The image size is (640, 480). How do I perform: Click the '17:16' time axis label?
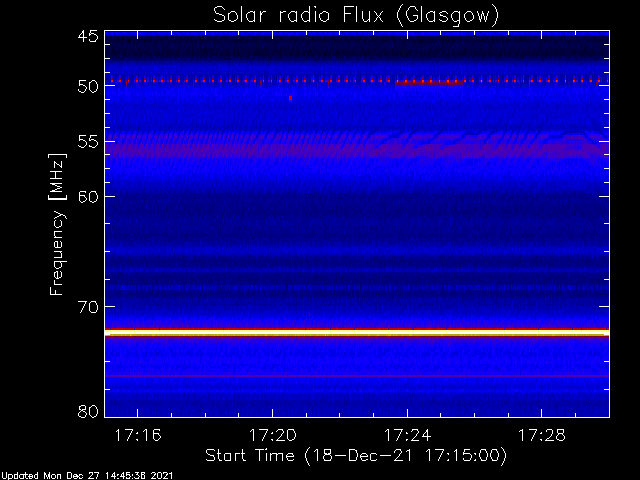coord(138,435)
